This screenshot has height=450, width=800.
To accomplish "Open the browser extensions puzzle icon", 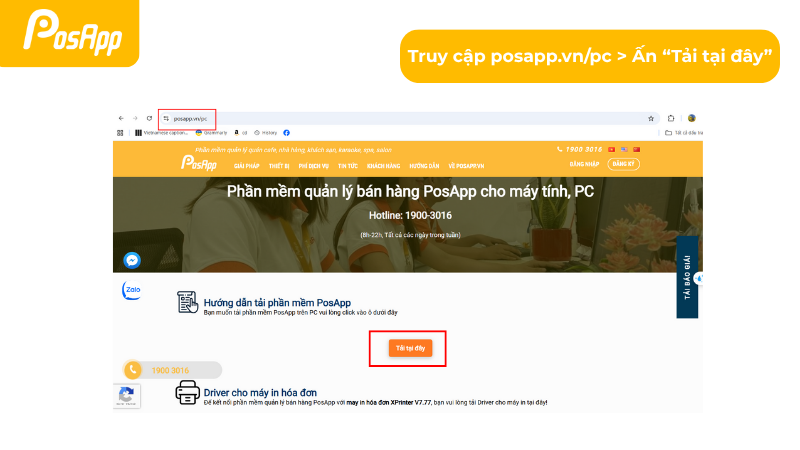I will click(671, 118).
